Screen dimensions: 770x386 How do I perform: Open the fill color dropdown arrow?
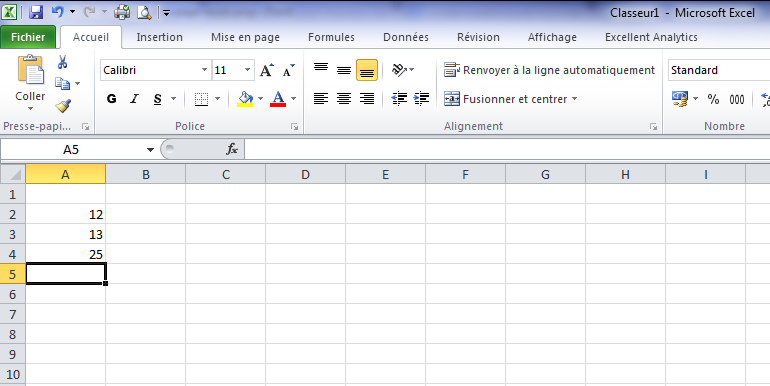[x=260, y=99]
